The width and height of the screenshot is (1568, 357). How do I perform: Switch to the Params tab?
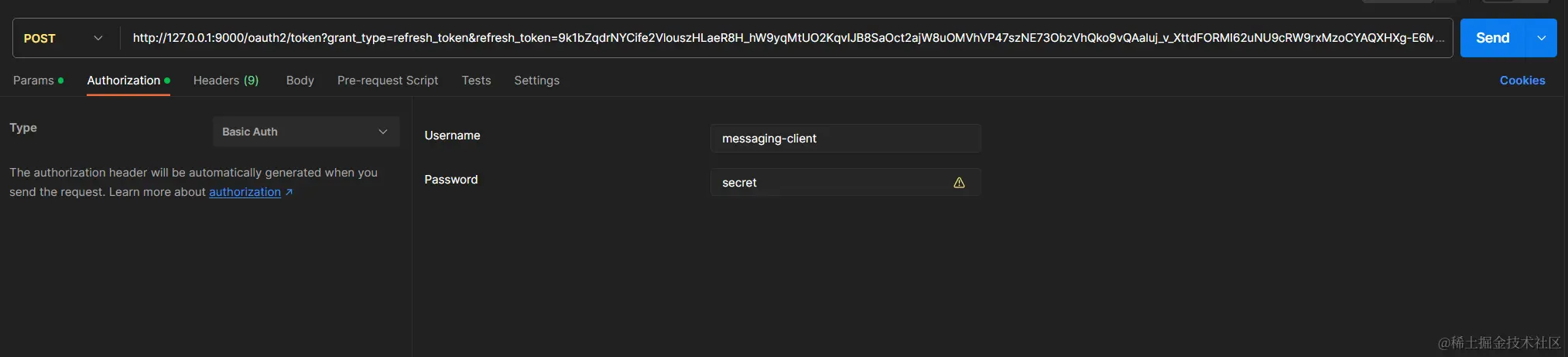pyautogui.click(x=34, y=81)
